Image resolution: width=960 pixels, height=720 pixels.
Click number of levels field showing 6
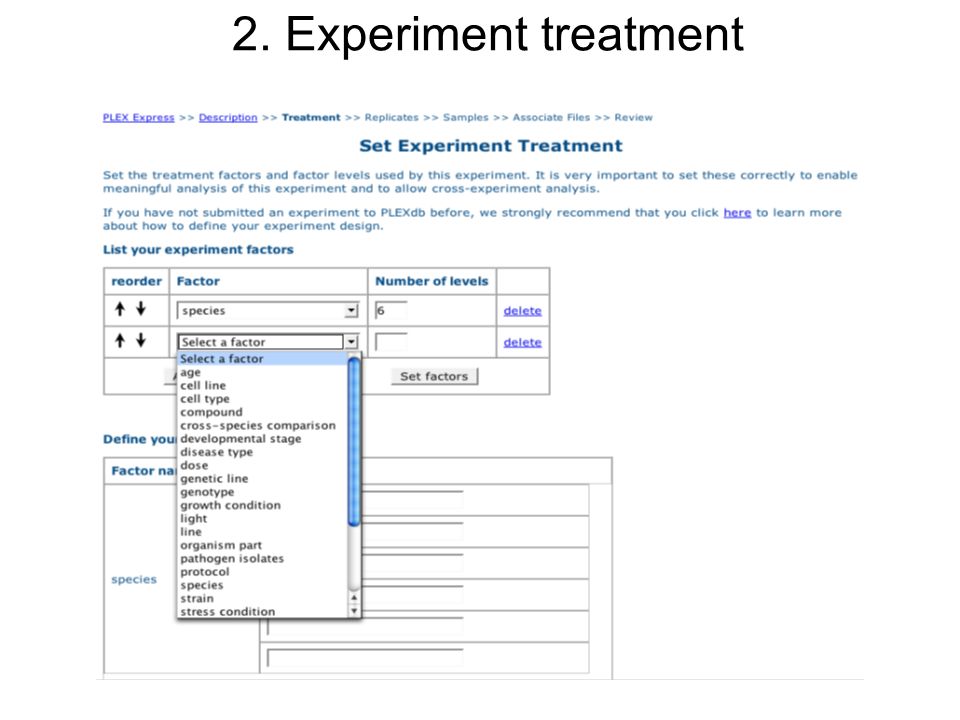[391, 310]
